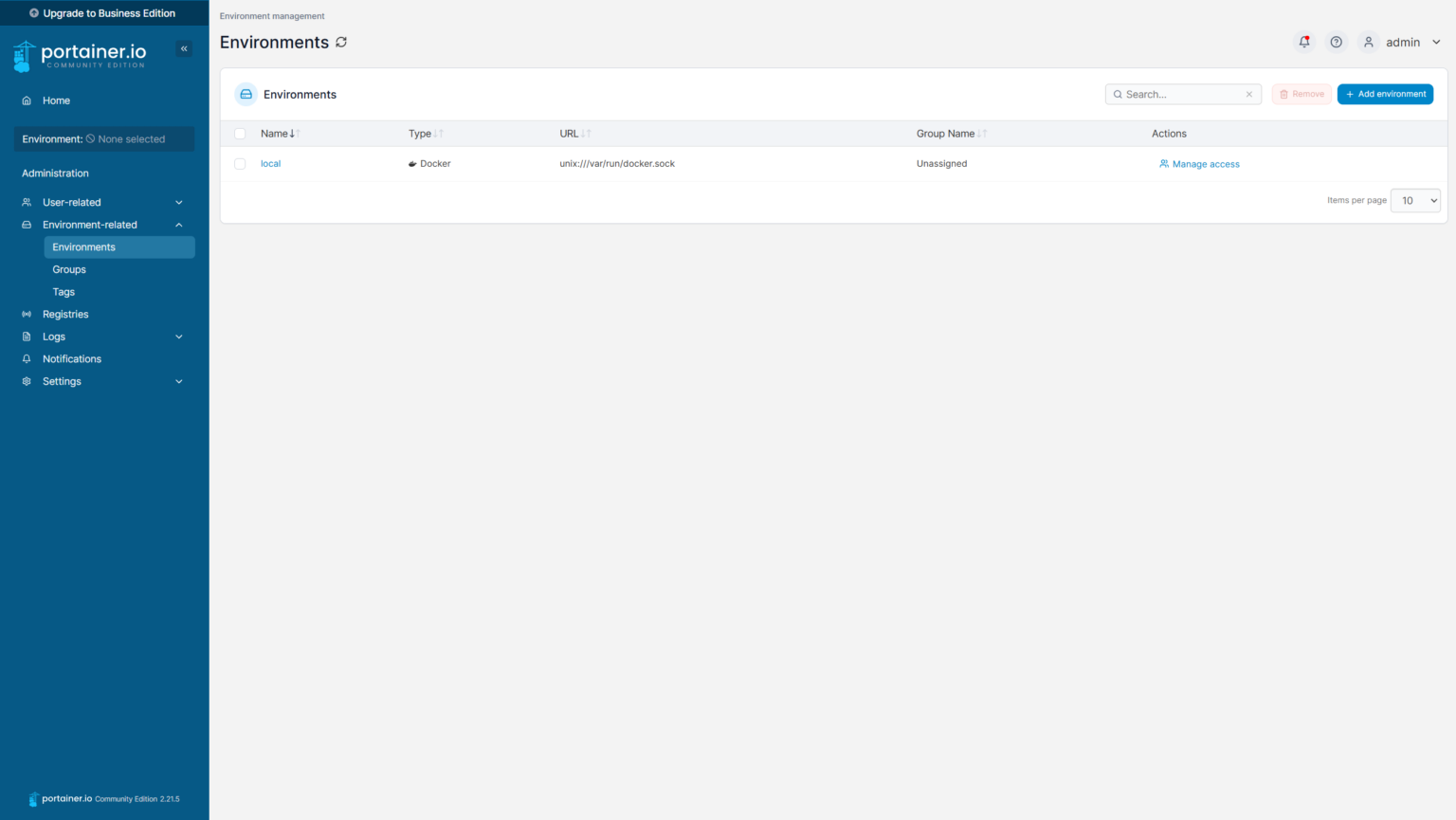This screenshot has height=820, width=1456.
Task: Open the notifications bell icon
Action: coord(1304,42)
